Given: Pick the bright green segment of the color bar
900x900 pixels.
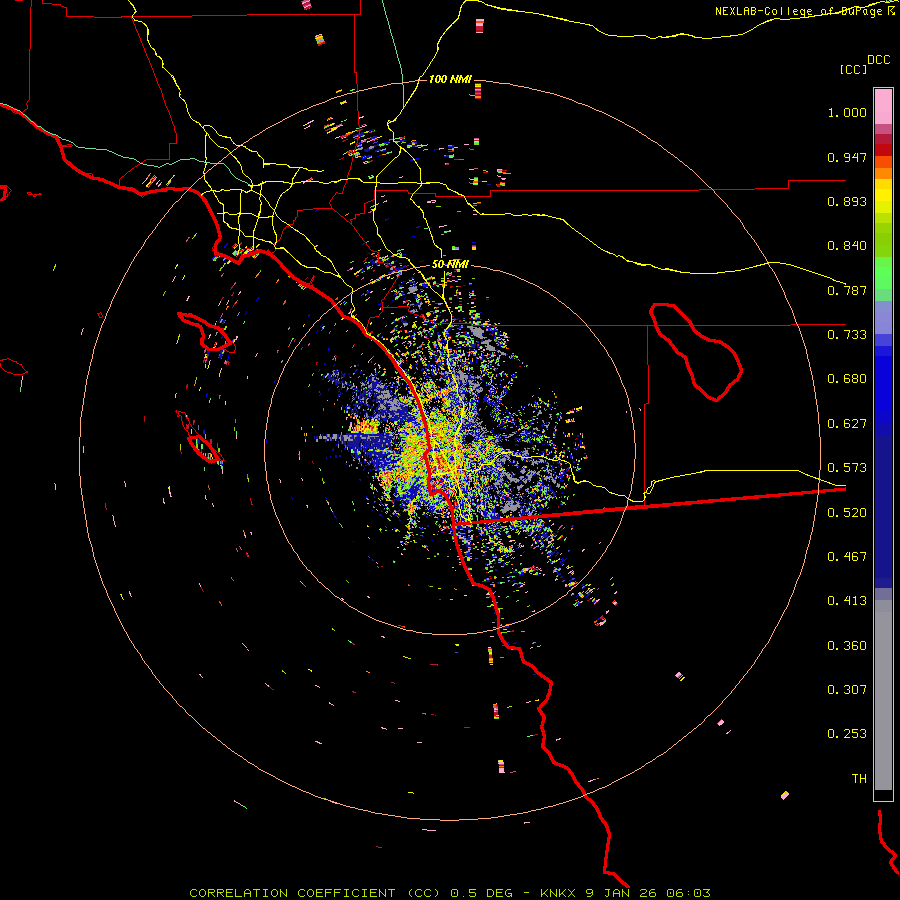Looking at the screenshot, I should [x=883, y=273].
